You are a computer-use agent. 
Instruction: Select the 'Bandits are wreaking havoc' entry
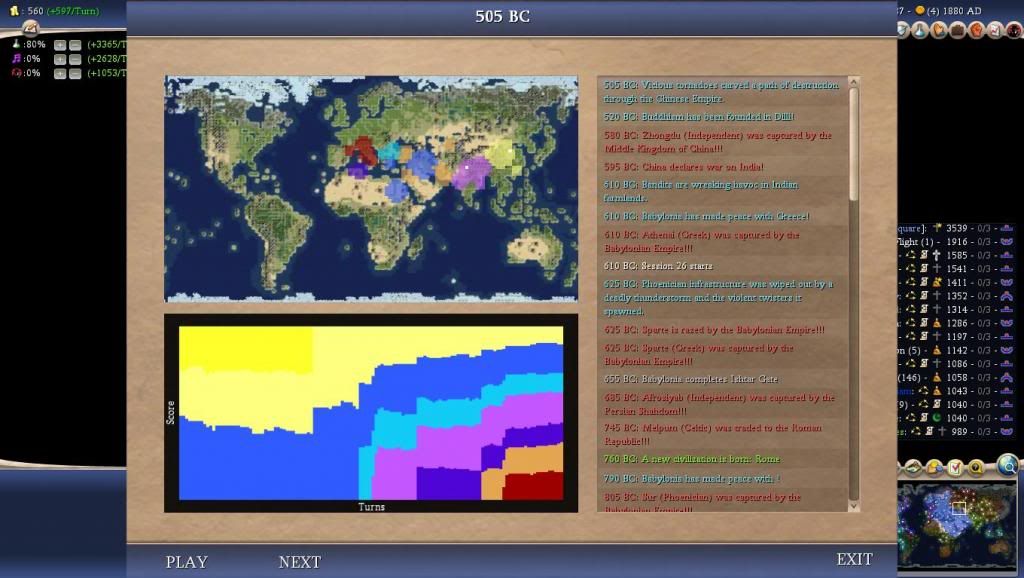pyautogui.click(x=722, y=191)
